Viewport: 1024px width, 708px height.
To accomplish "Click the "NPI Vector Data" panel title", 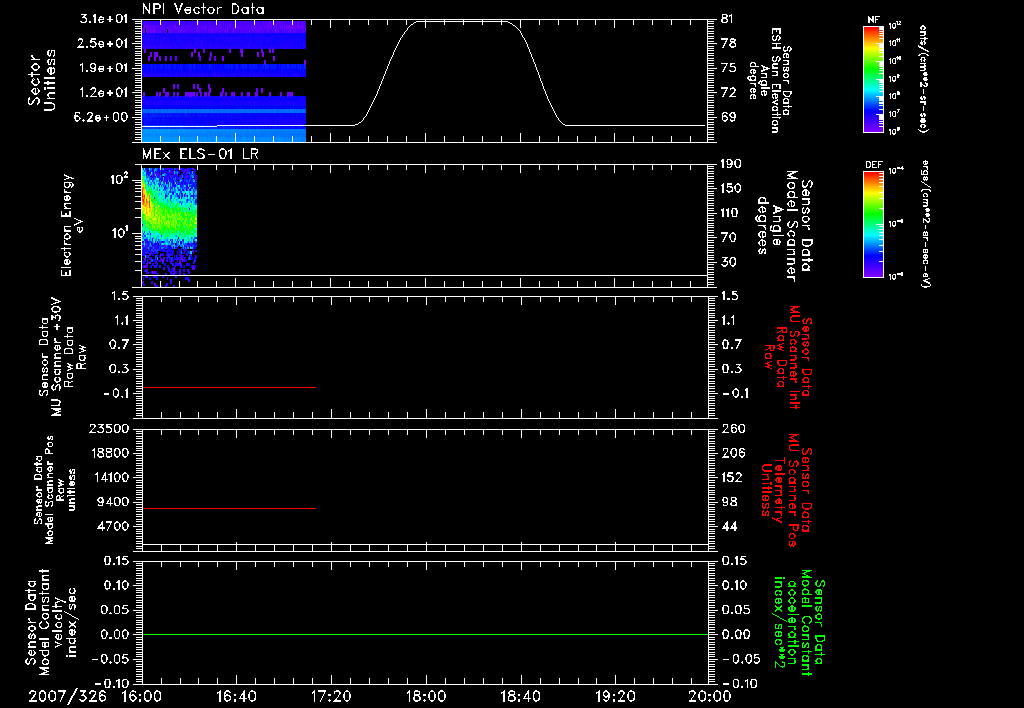I will click(x=203, y=9).
